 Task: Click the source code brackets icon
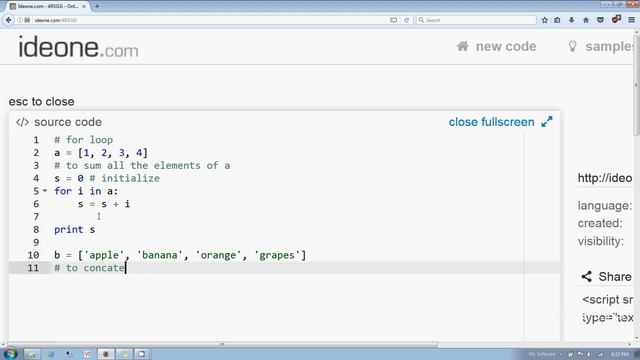[x=22, y=122]
